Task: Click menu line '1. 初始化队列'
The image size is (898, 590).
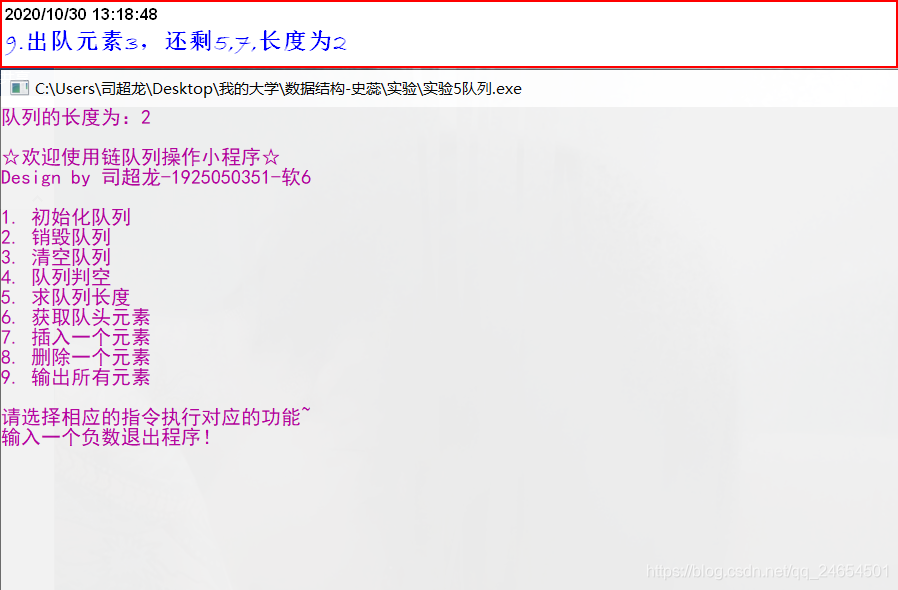Action: [66, 217]
